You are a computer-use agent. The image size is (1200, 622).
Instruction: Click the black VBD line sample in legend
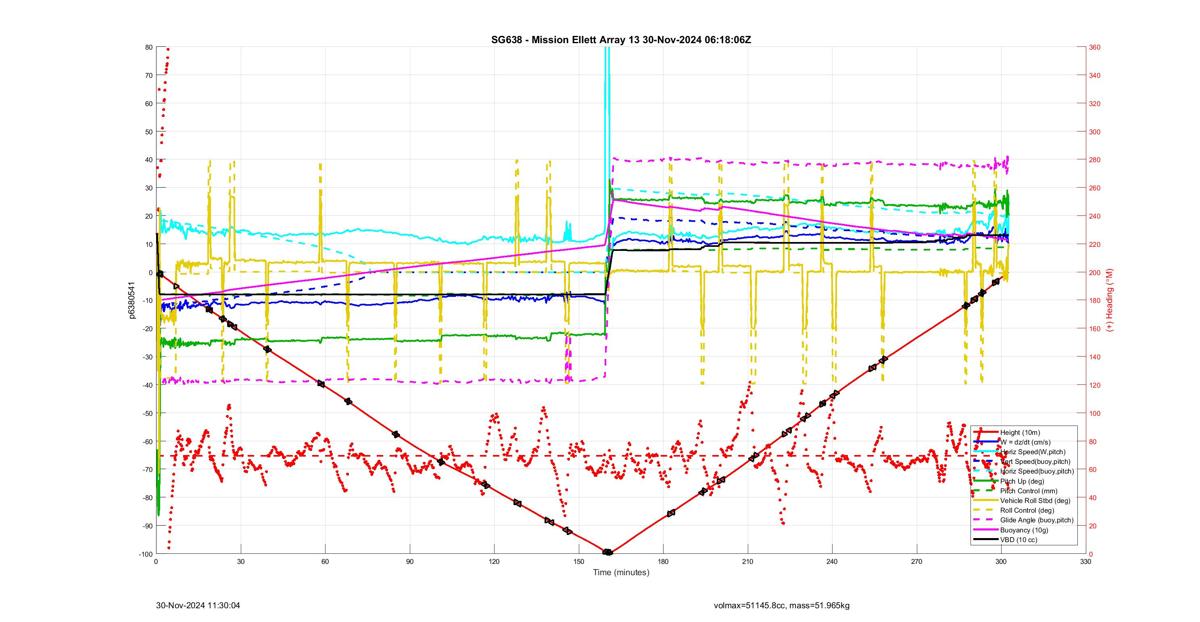[985, 540]
